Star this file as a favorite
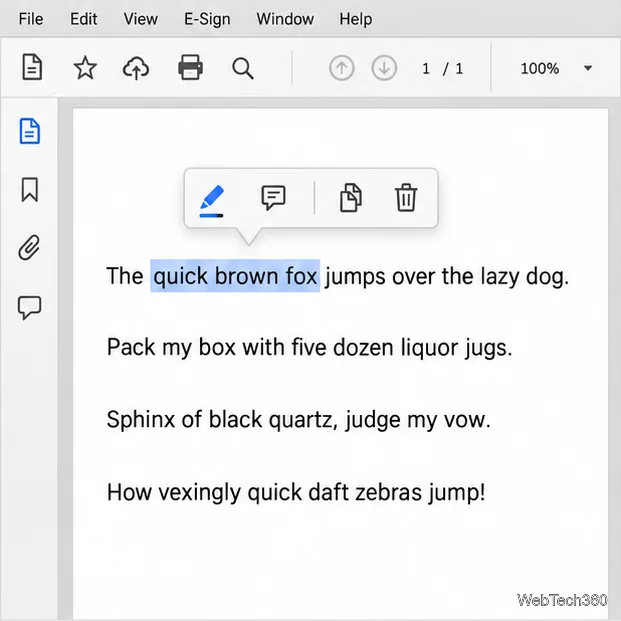The height and width of the screenshot is (621, 621). (x=85, y=68)
